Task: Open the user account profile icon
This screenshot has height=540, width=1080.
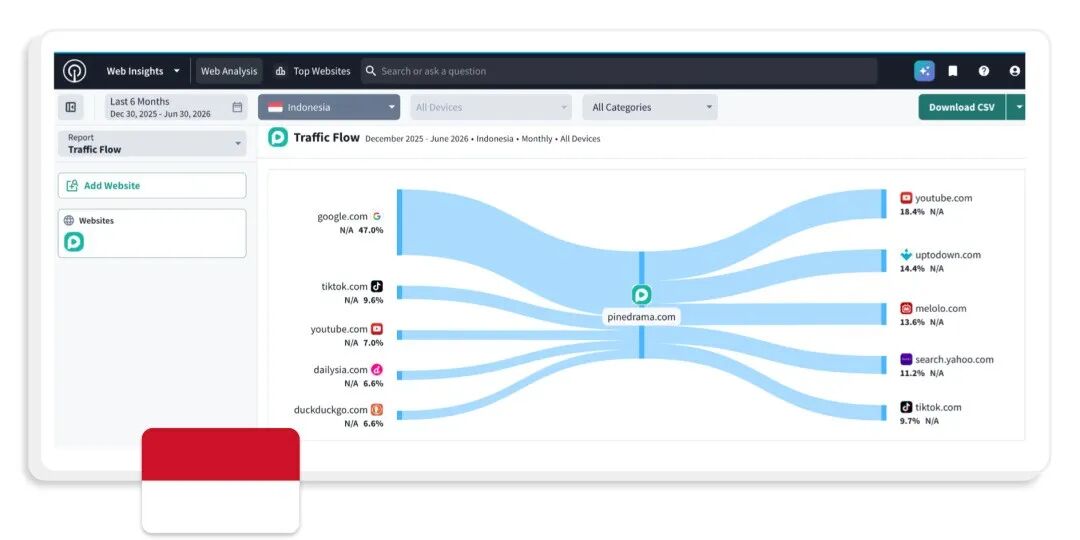Action: pyautogui.click(x=1015, y=71)
